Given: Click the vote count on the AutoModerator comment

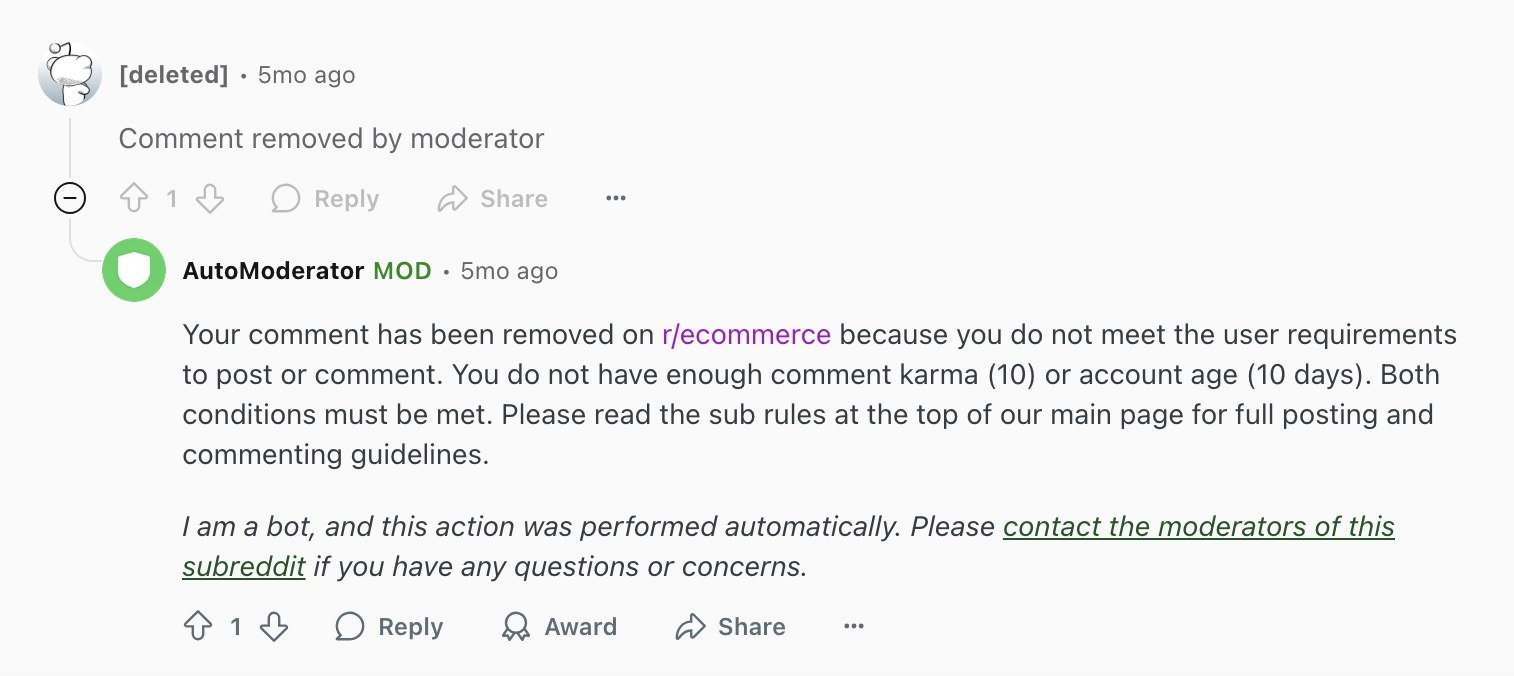Looking at the screenshot, I should point(236,626).
